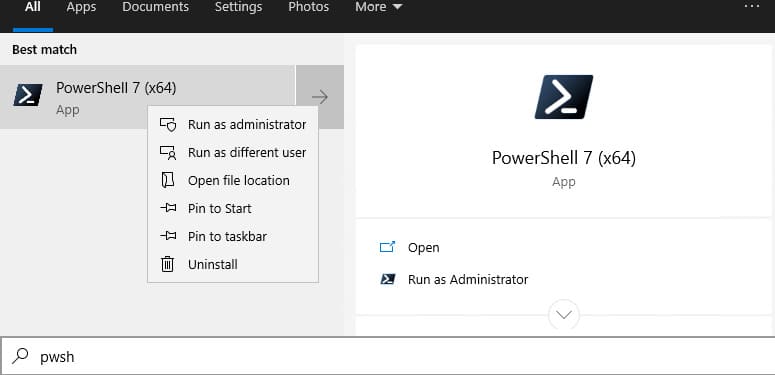This screenshot has width=775, height=375.
Task: Expand the right arrow next to PowerShell 7 result
Action: coord(320,97)
